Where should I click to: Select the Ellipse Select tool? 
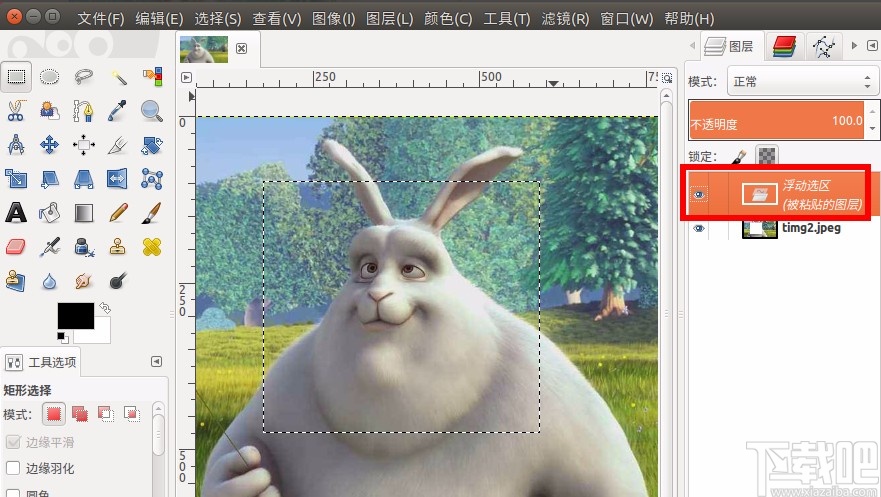pos(49,76)
